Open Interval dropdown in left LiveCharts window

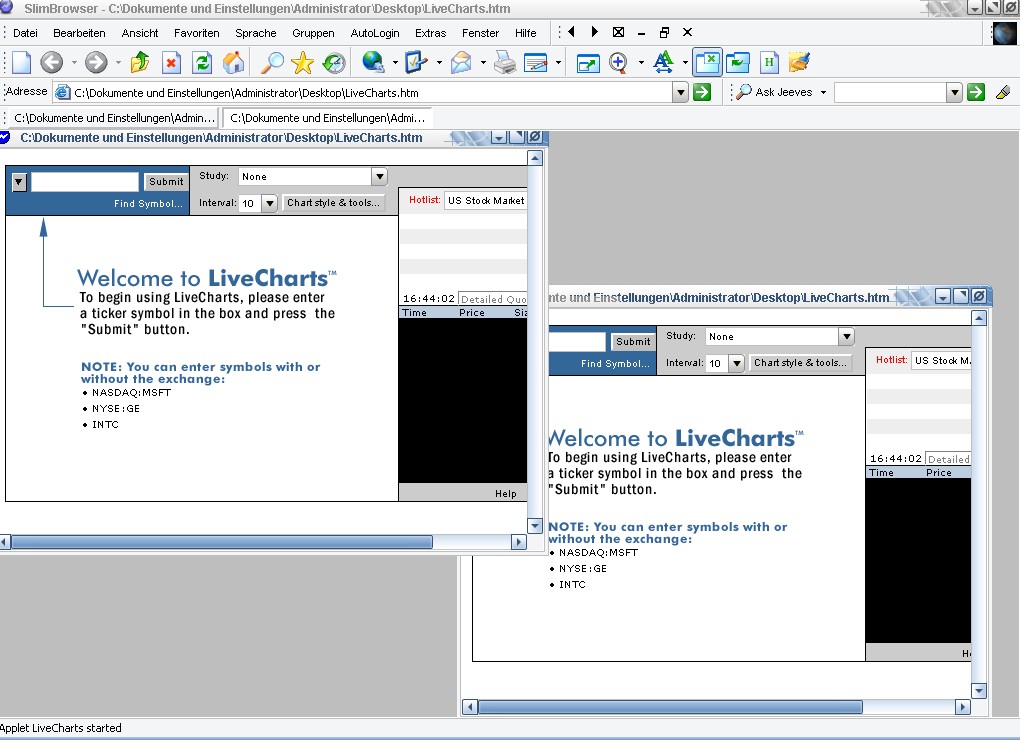[269, 203]
